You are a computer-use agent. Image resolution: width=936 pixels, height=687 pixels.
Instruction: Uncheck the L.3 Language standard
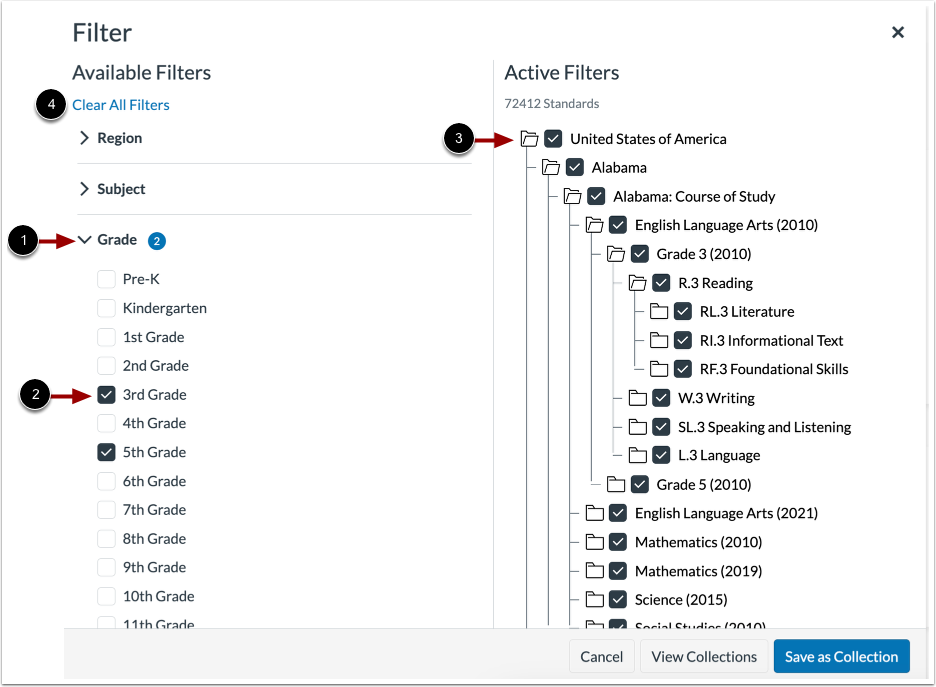(x=660, y=455)
